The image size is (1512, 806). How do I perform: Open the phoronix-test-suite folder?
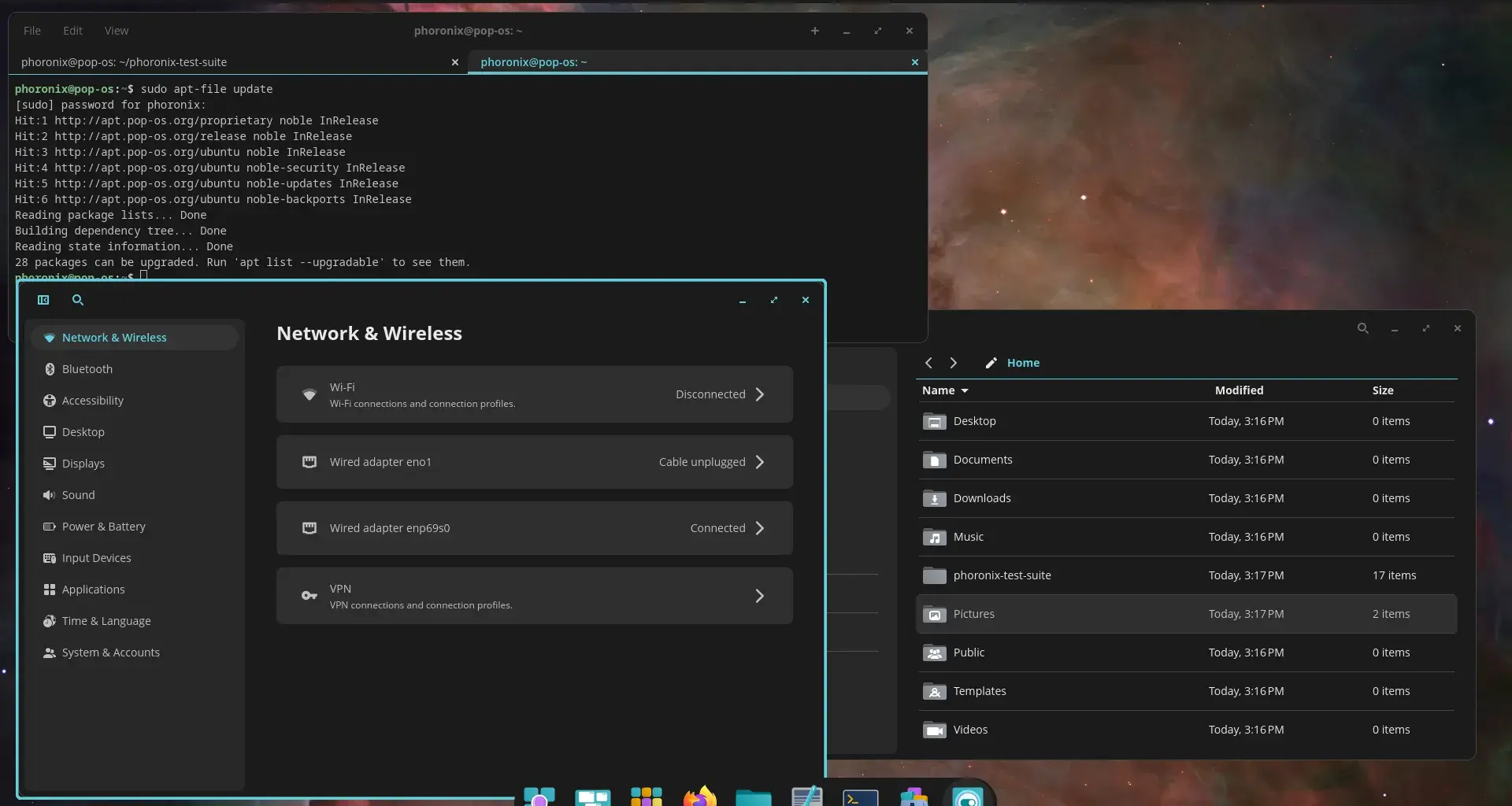point(1002,575)
